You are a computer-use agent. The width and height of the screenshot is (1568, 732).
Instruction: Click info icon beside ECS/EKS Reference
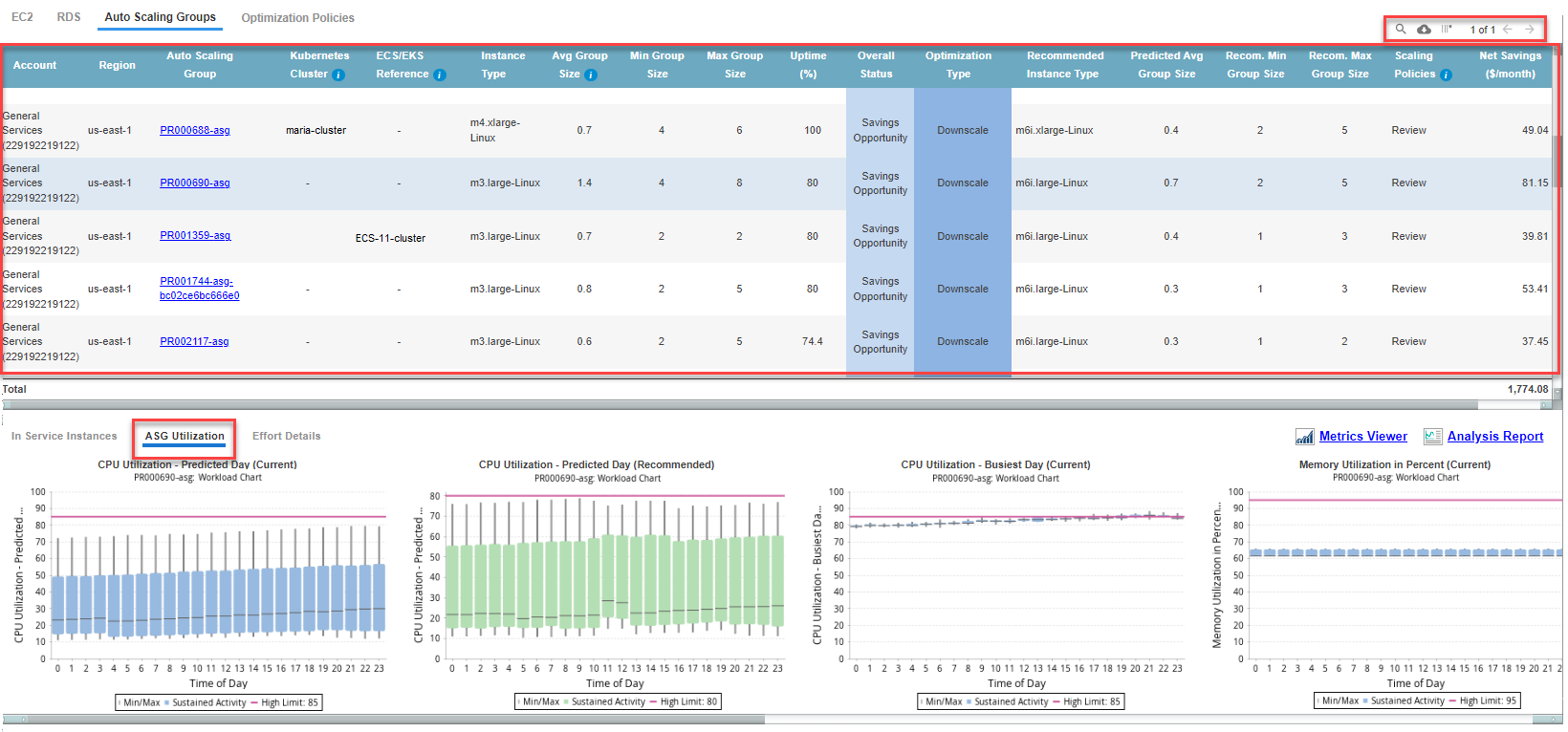click(x=440, y=75)
